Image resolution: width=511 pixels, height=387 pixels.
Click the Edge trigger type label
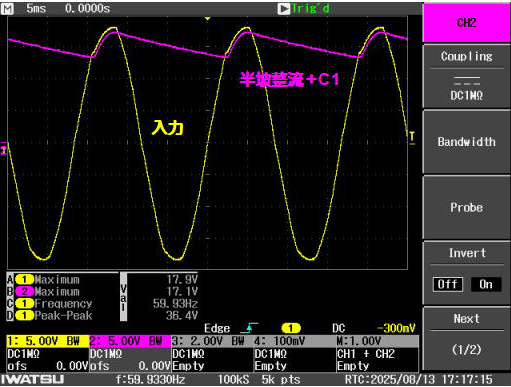click(217, 328)
